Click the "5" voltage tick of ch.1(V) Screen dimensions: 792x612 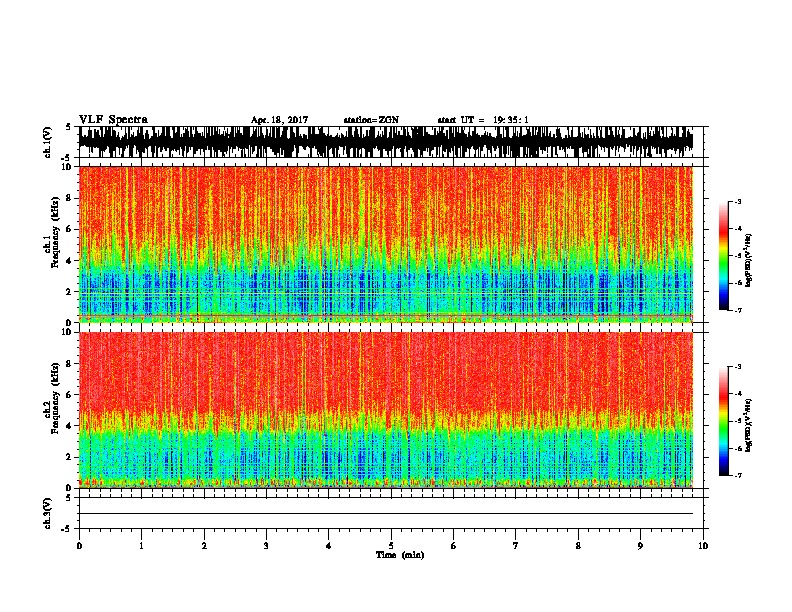tap(68, 127)
